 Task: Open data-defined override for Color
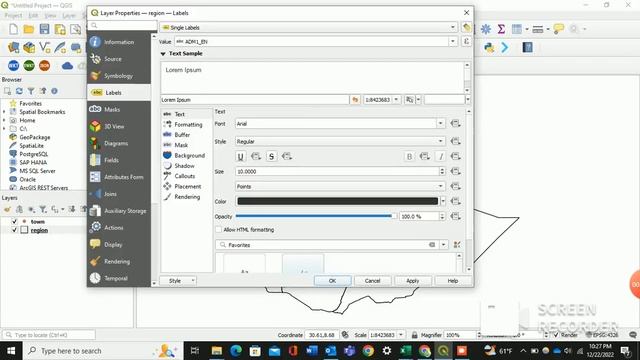(x=456, y=201)
